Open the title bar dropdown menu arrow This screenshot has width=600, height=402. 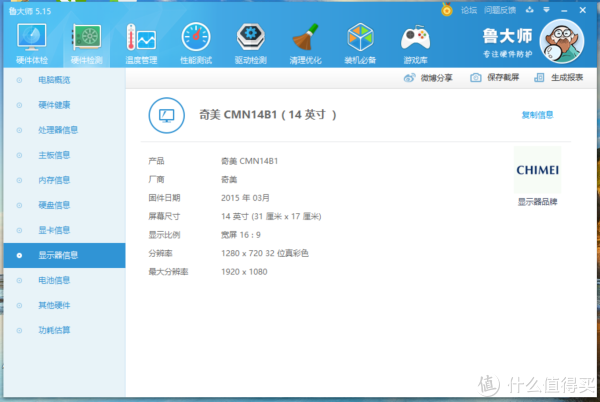coord(546,10)
